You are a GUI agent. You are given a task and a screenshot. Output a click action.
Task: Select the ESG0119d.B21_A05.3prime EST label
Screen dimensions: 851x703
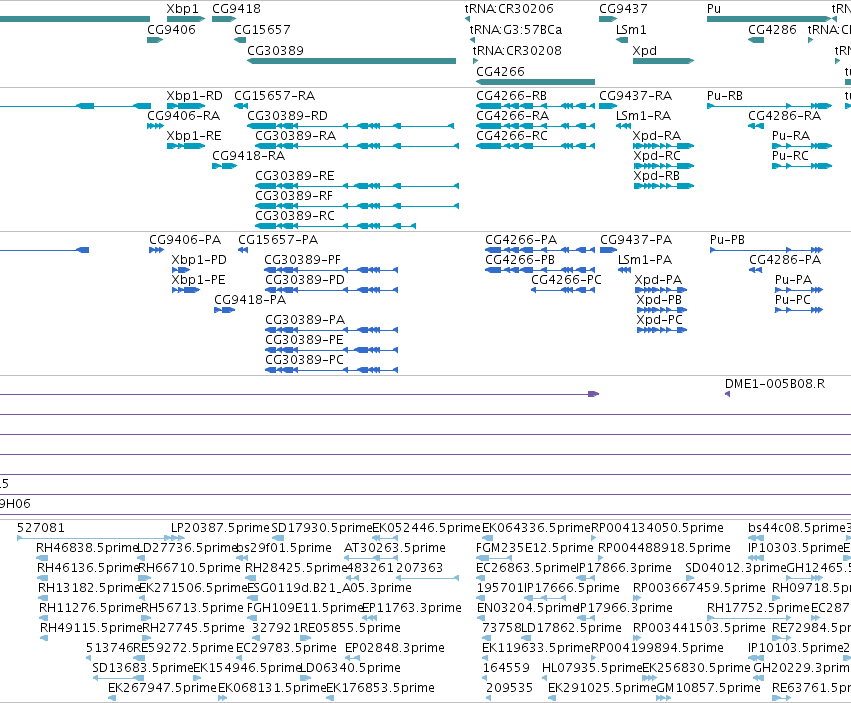click(329, 588)
